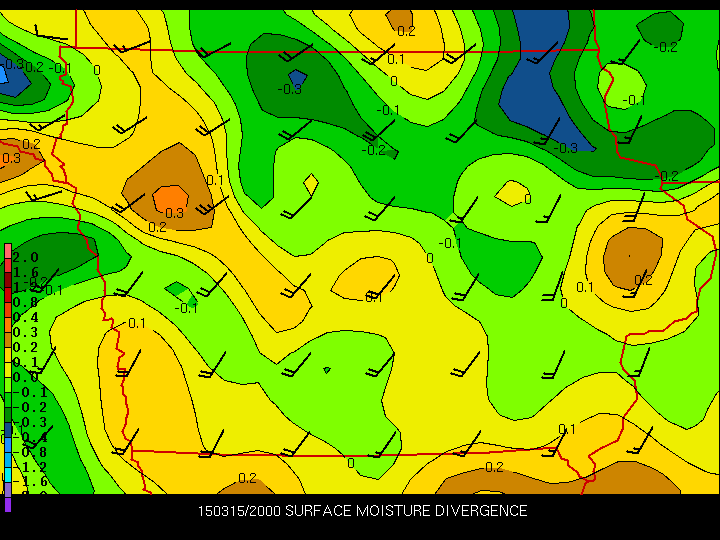Select the 0.2 label in top brown patch

click(406, 31)
